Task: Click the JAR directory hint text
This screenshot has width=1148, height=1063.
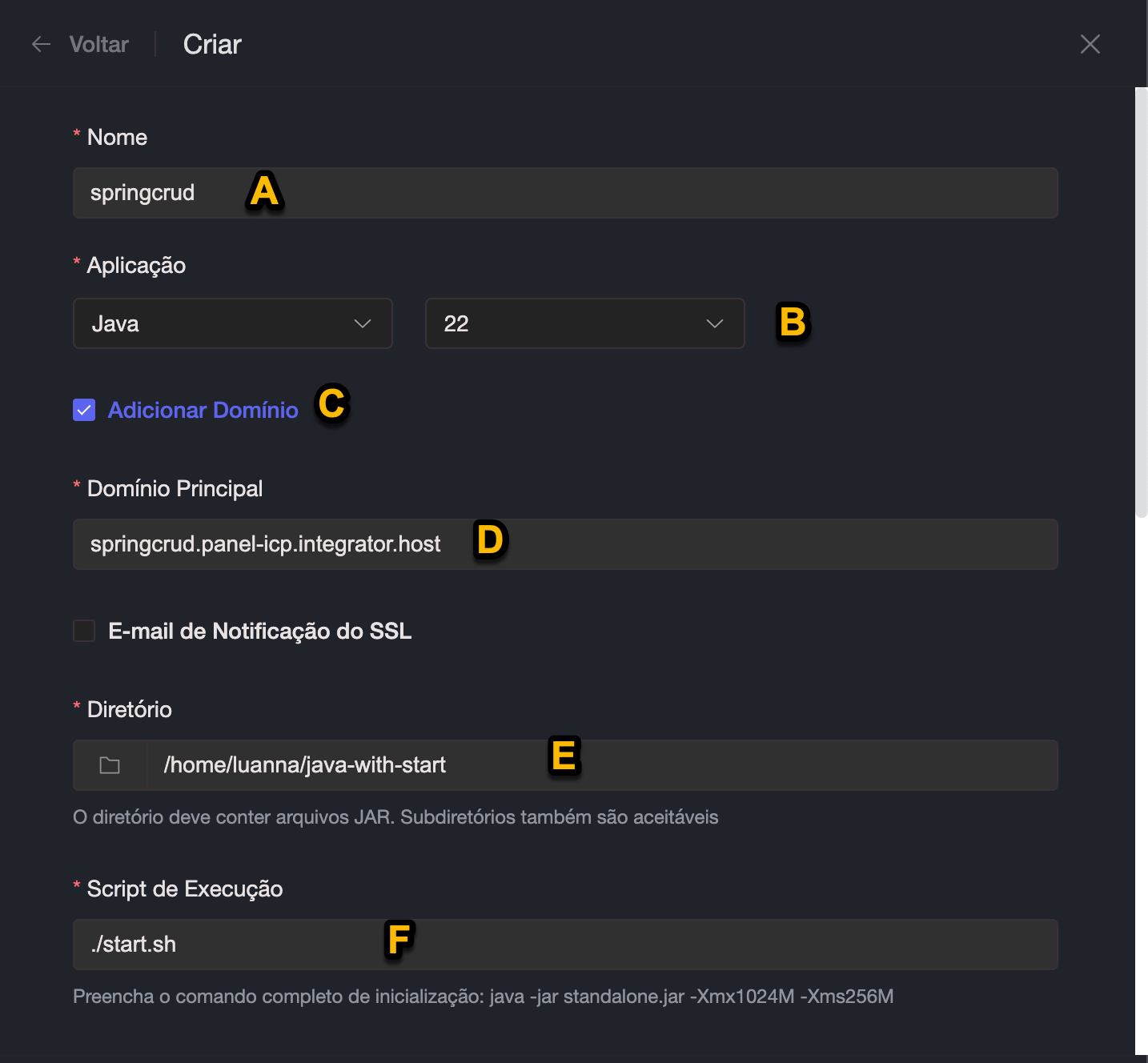Action: 395,817
